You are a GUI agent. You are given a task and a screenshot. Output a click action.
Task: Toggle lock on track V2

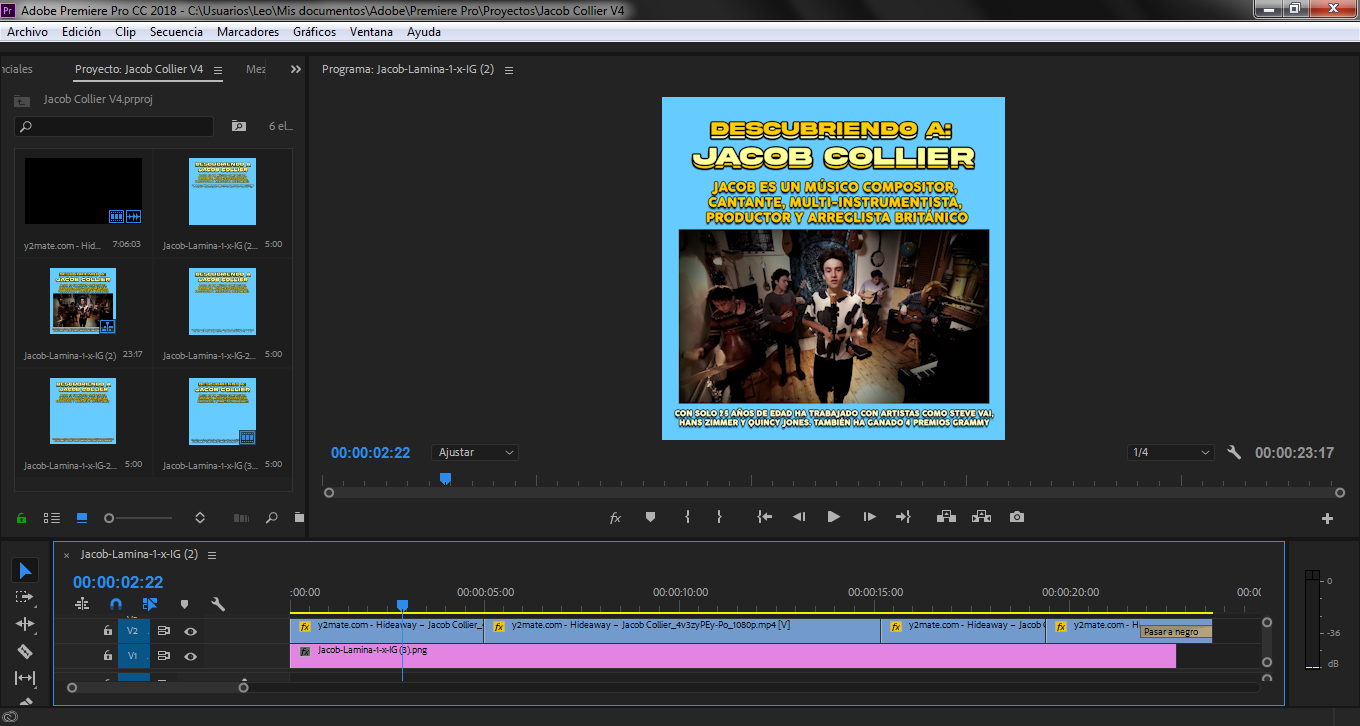click(x=107, y=631)
